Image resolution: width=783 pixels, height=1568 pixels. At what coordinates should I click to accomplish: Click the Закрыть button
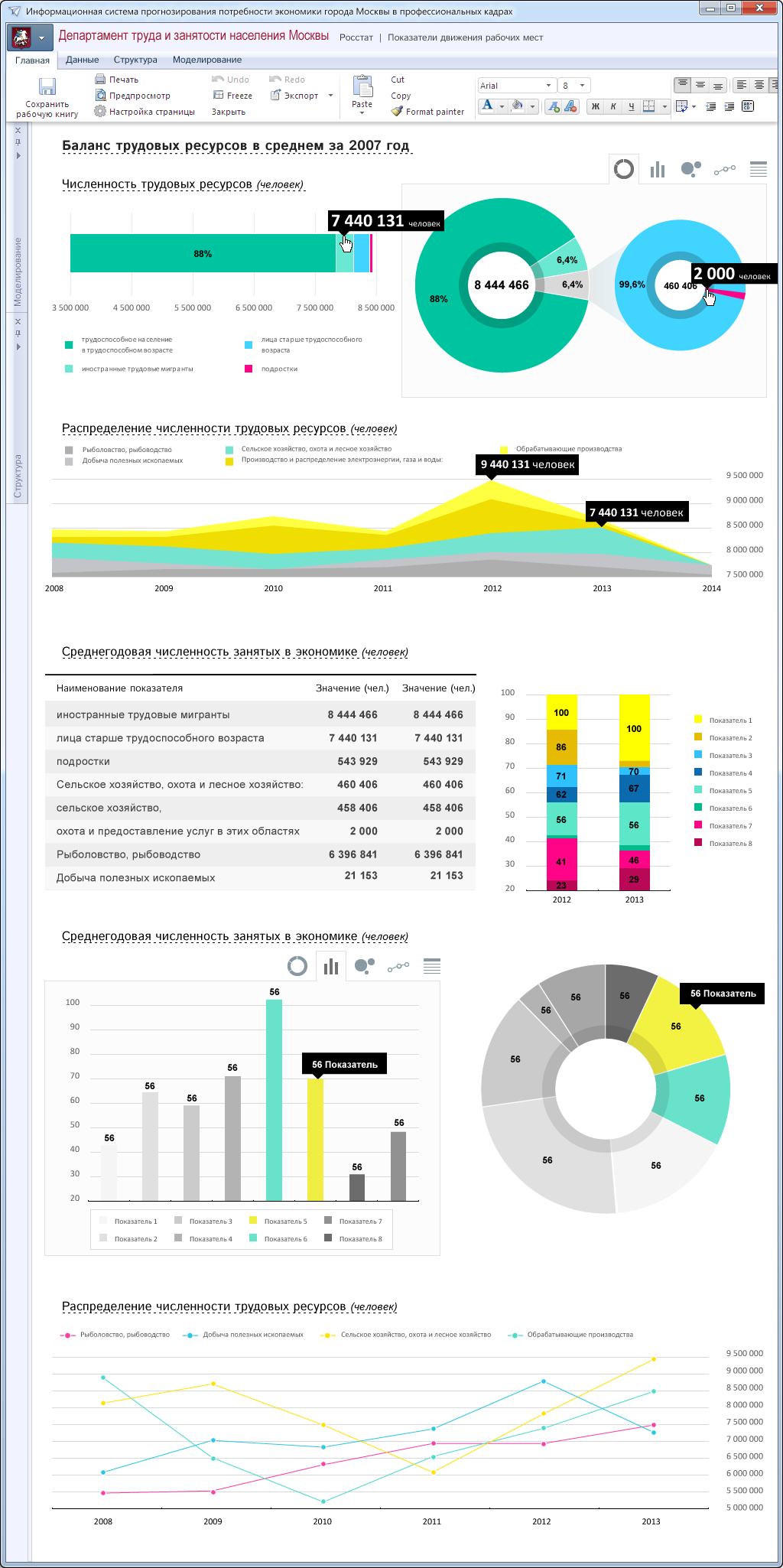point(229,112)
